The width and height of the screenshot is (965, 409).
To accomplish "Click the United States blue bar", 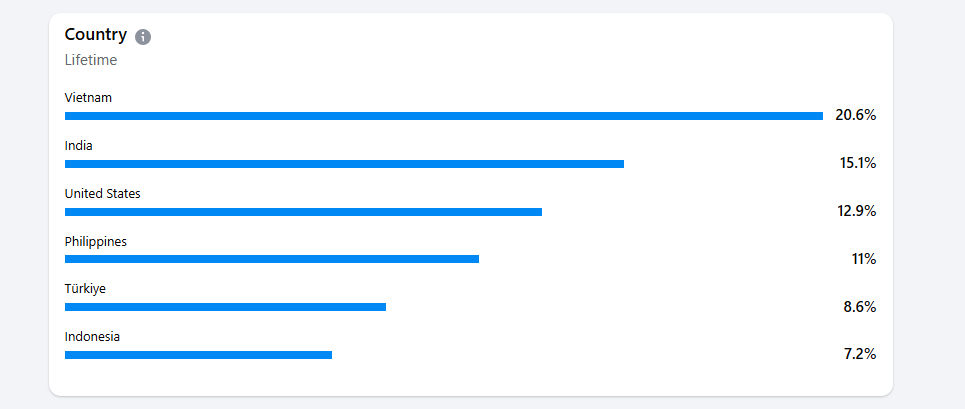I will pos(303,212).
